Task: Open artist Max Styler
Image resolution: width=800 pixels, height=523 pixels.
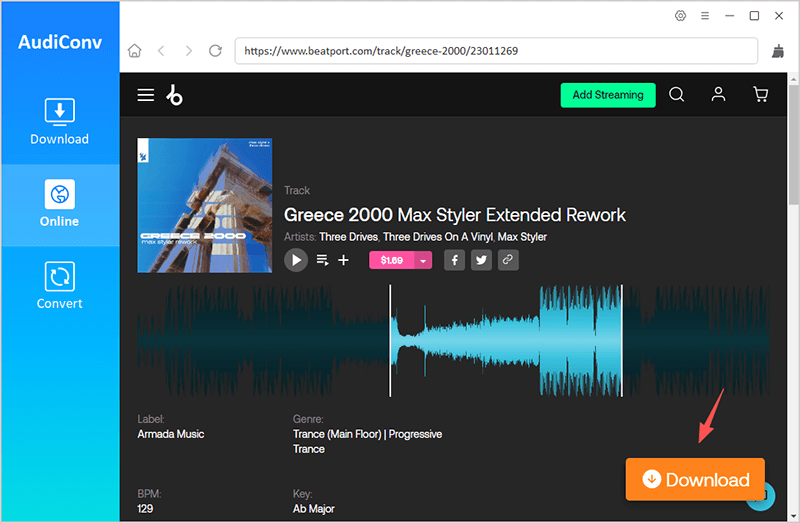Action: [x=522, y=237]
